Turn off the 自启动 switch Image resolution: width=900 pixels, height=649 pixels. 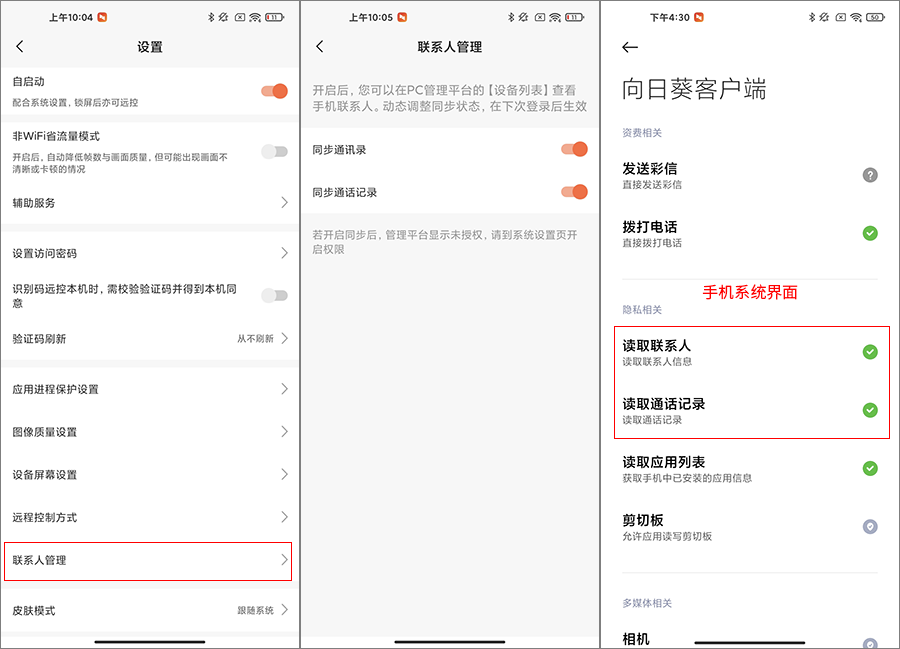pos(274,91)
